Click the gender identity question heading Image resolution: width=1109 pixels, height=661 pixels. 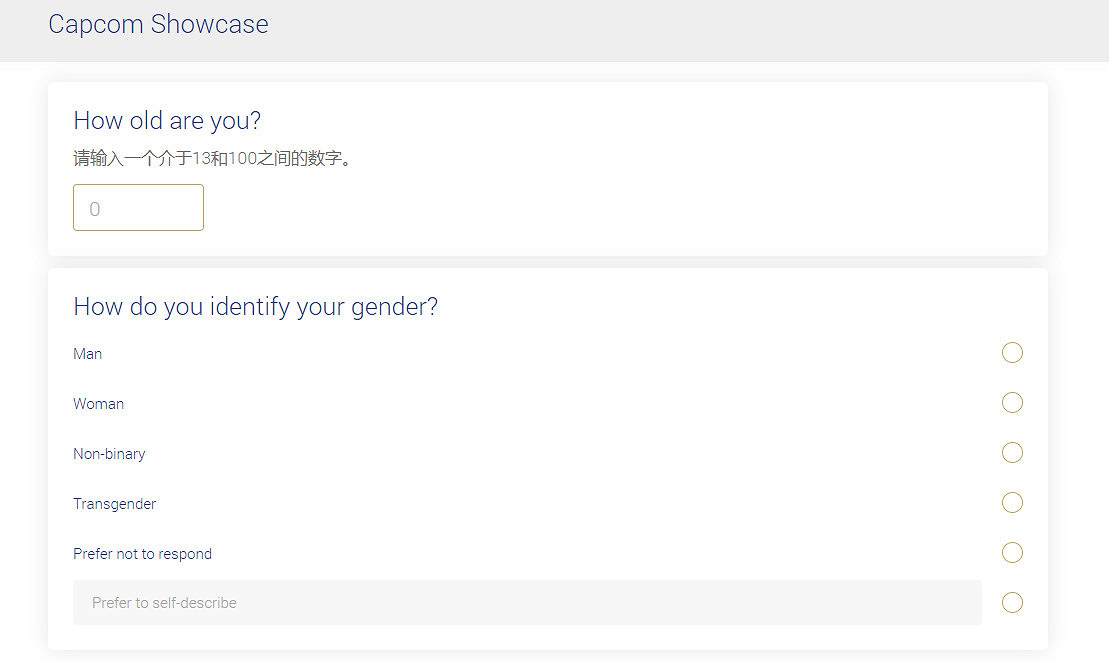tap(255, 306)
